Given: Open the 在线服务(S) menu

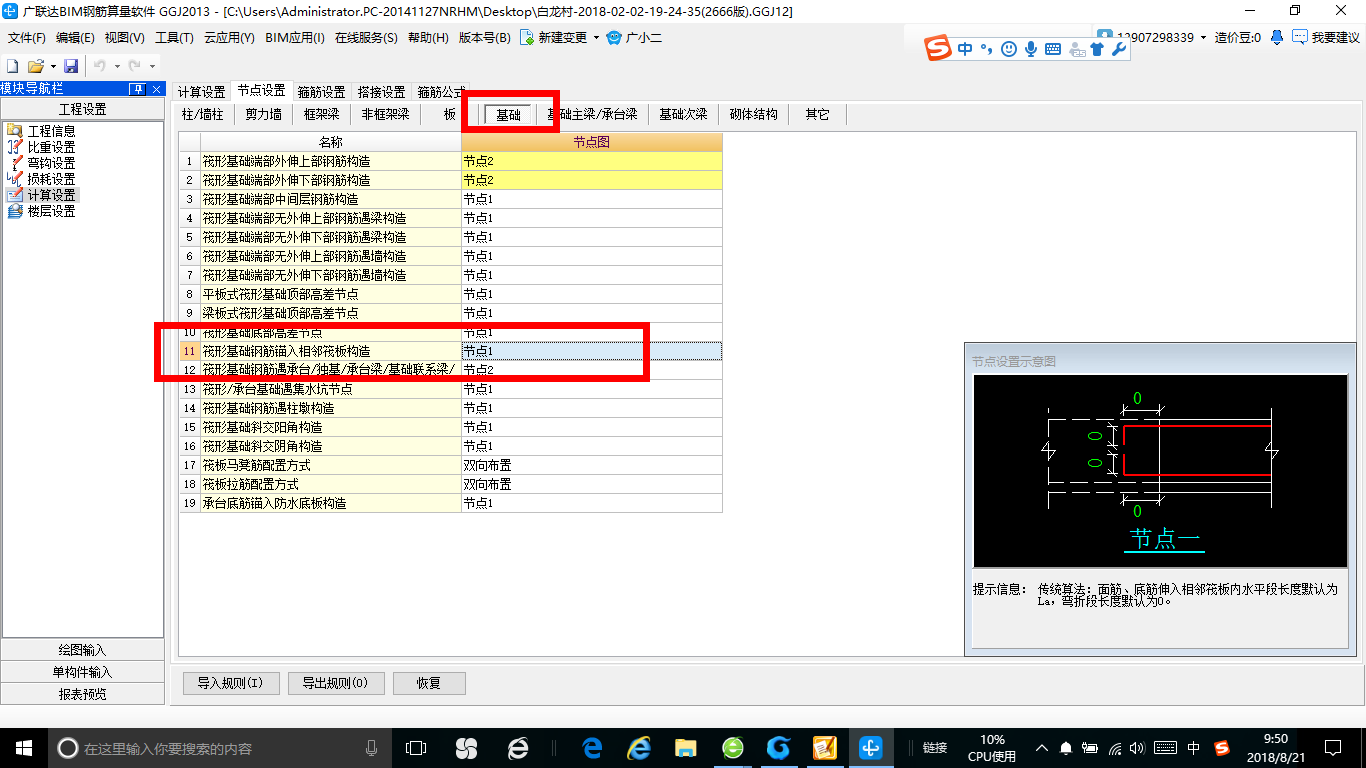Looking at the screenshot, I should pos(367,38).
